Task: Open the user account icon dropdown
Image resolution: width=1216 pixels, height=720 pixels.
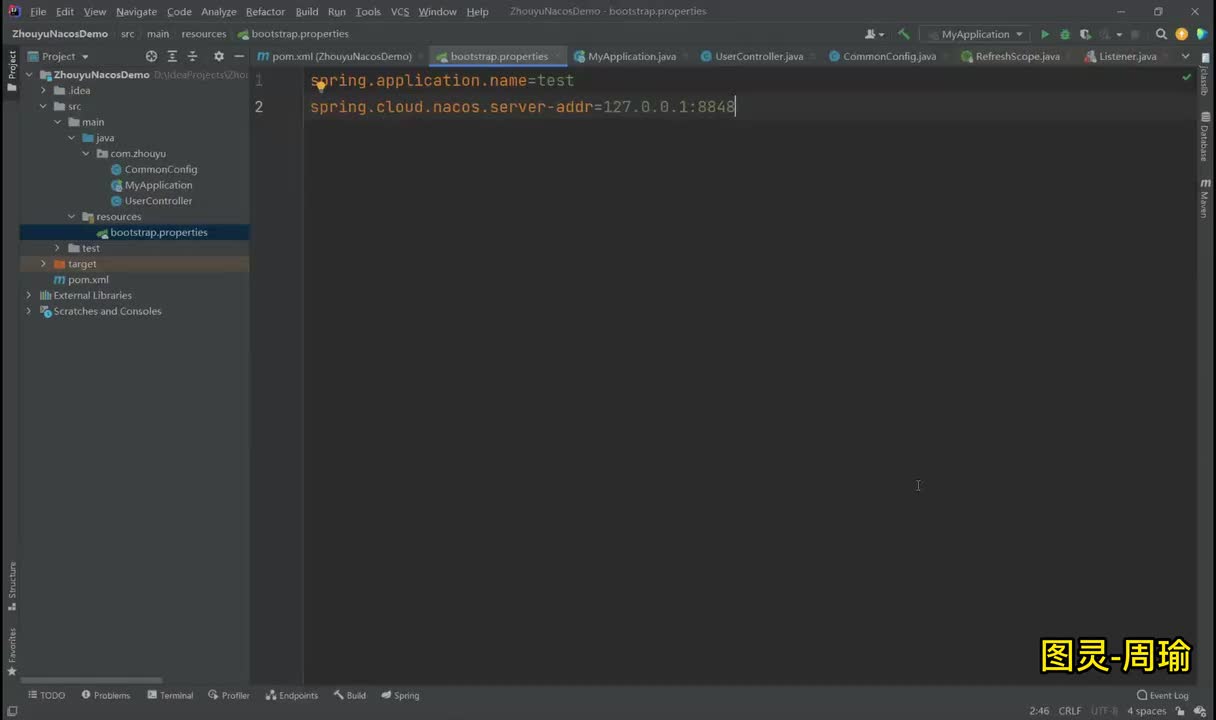Action: tap(874, 34)
